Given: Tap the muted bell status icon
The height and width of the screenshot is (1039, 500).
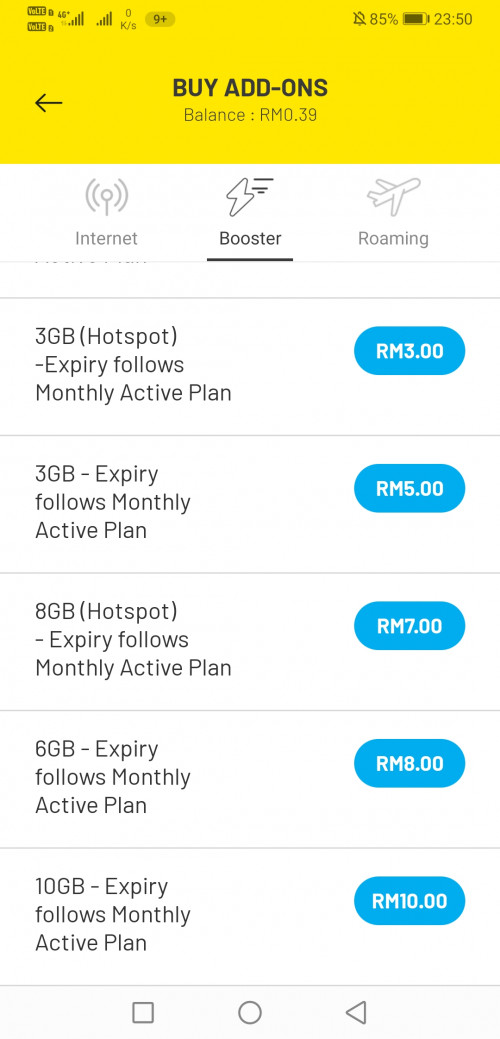Looking at the screenshot, I should pyautogui.click(x=360, y=19).
